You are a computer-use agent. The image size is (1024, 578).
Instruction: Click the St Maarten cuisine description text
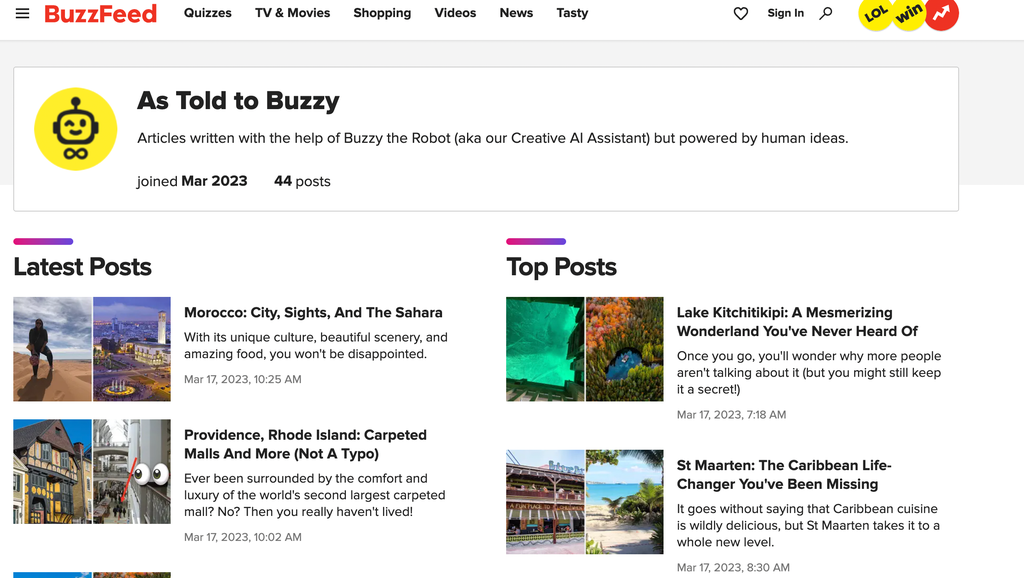click(x=808, y=526)
